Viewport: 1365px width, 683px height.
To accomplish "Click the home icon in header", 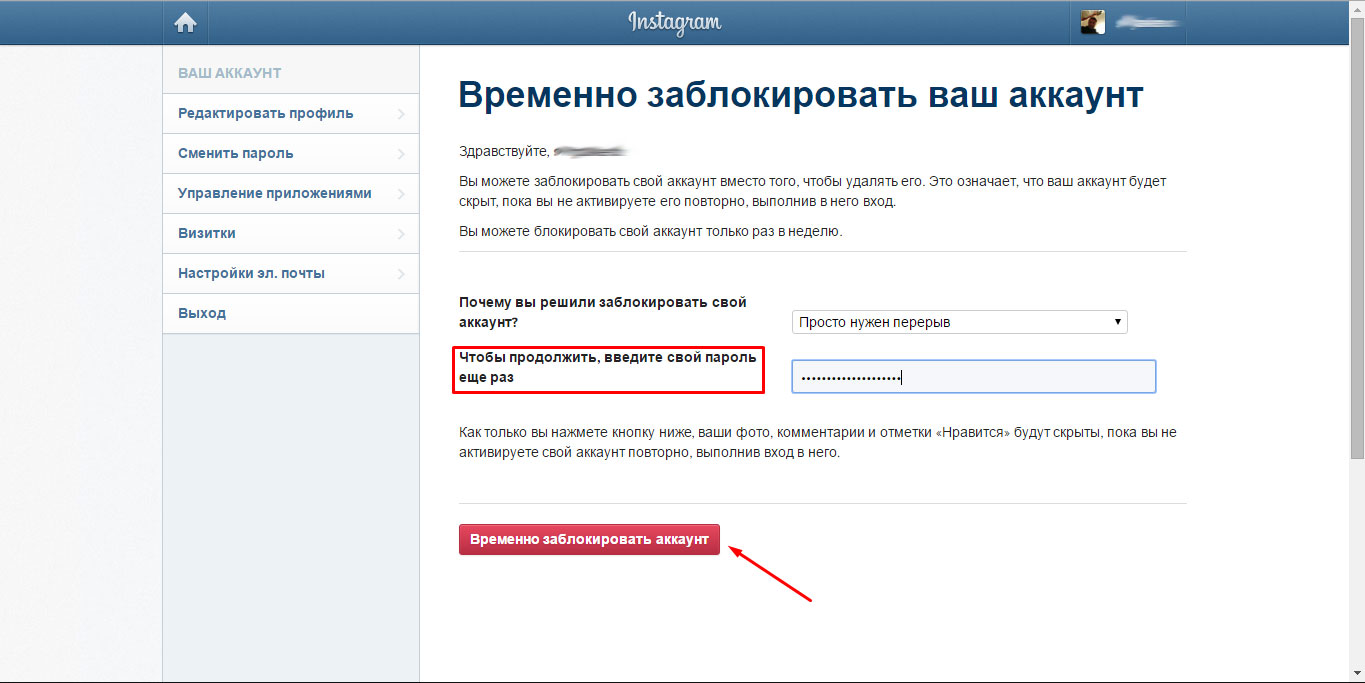I will coord(185,23).
